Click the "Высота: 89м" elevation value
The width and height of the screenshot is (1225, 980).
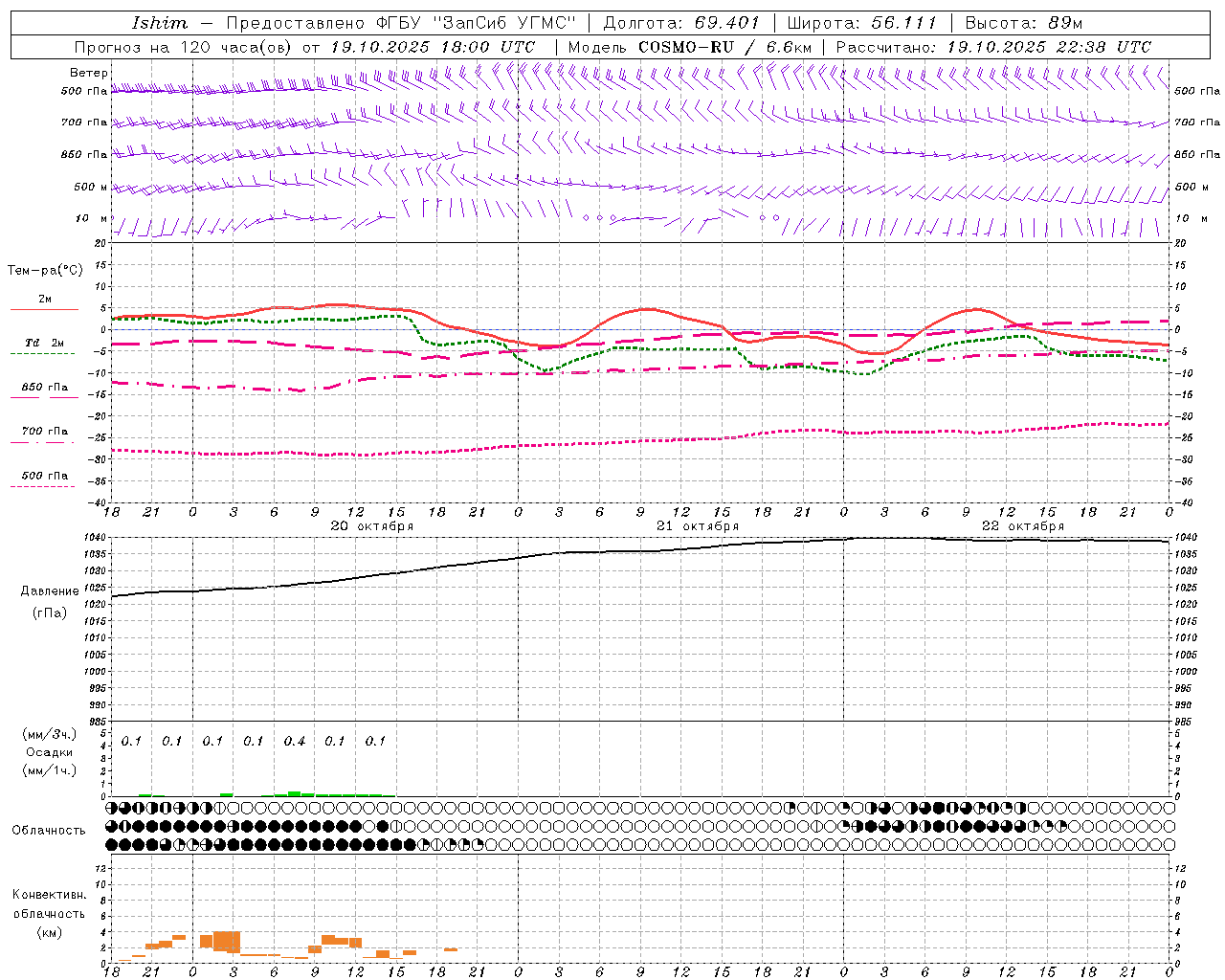(x=1024, y=23)
